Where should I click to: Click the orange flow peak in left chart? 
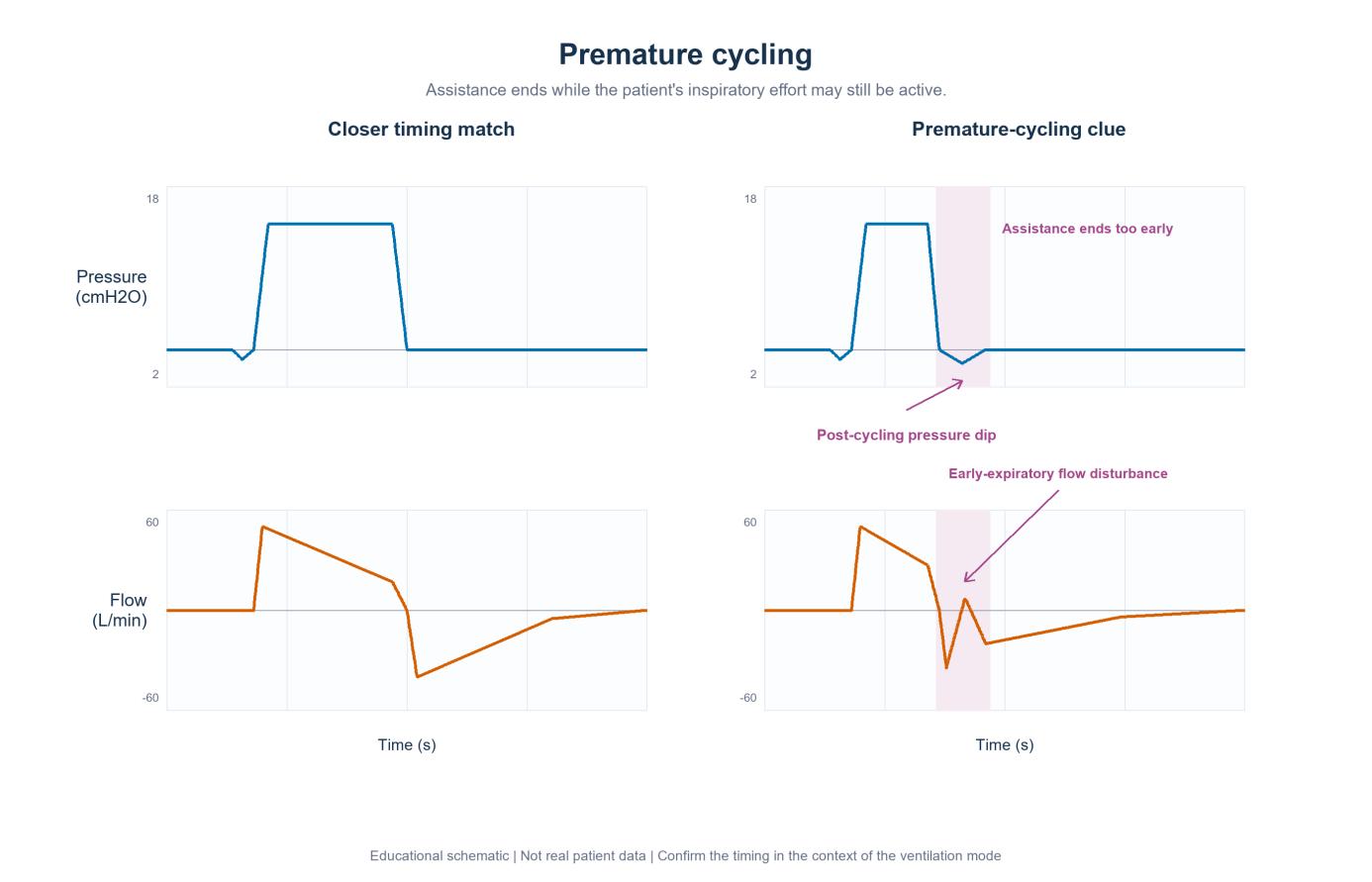coord(262,528)
